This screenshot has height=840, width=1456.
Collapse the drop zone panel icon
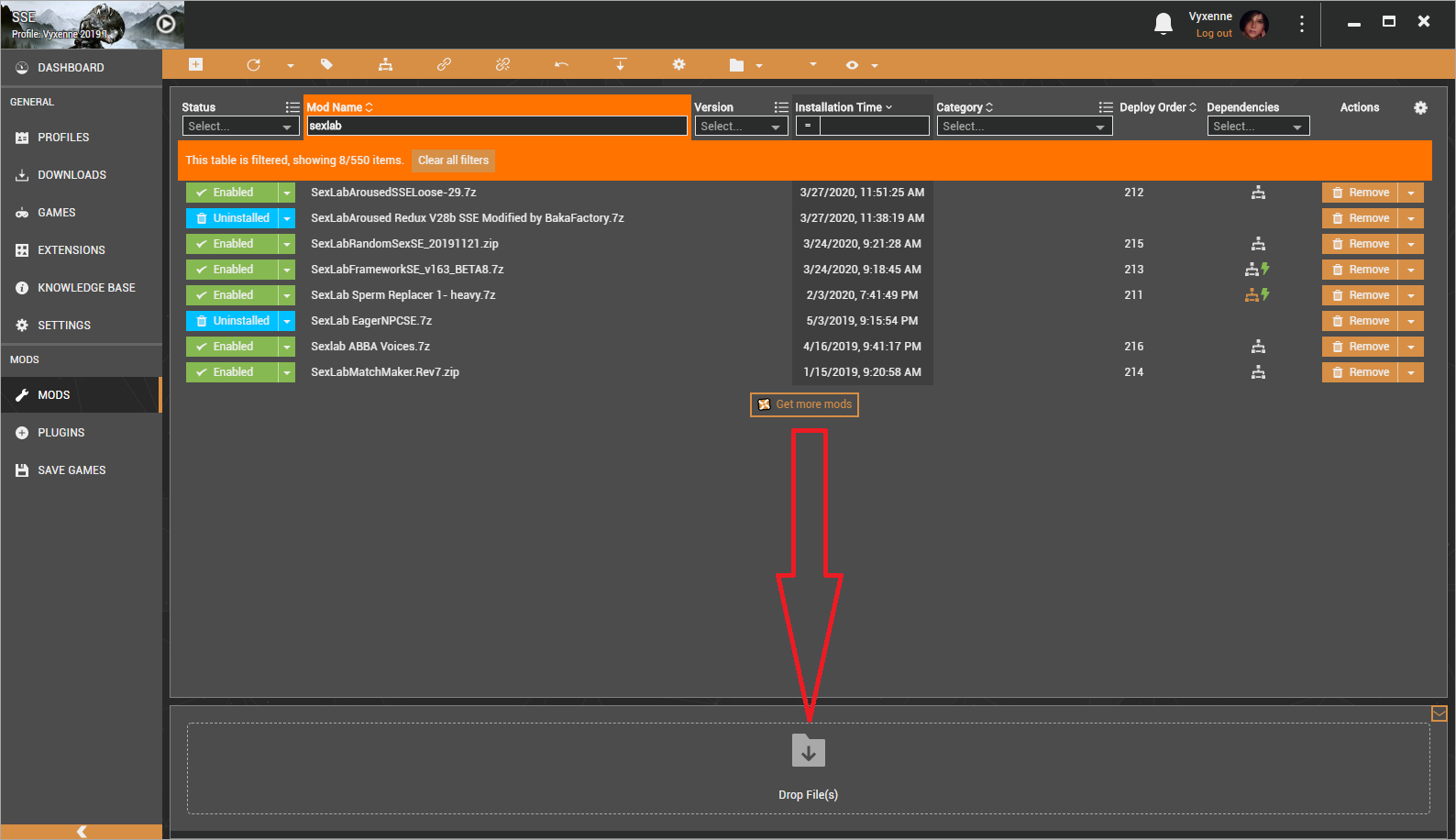pos(1439,713)
